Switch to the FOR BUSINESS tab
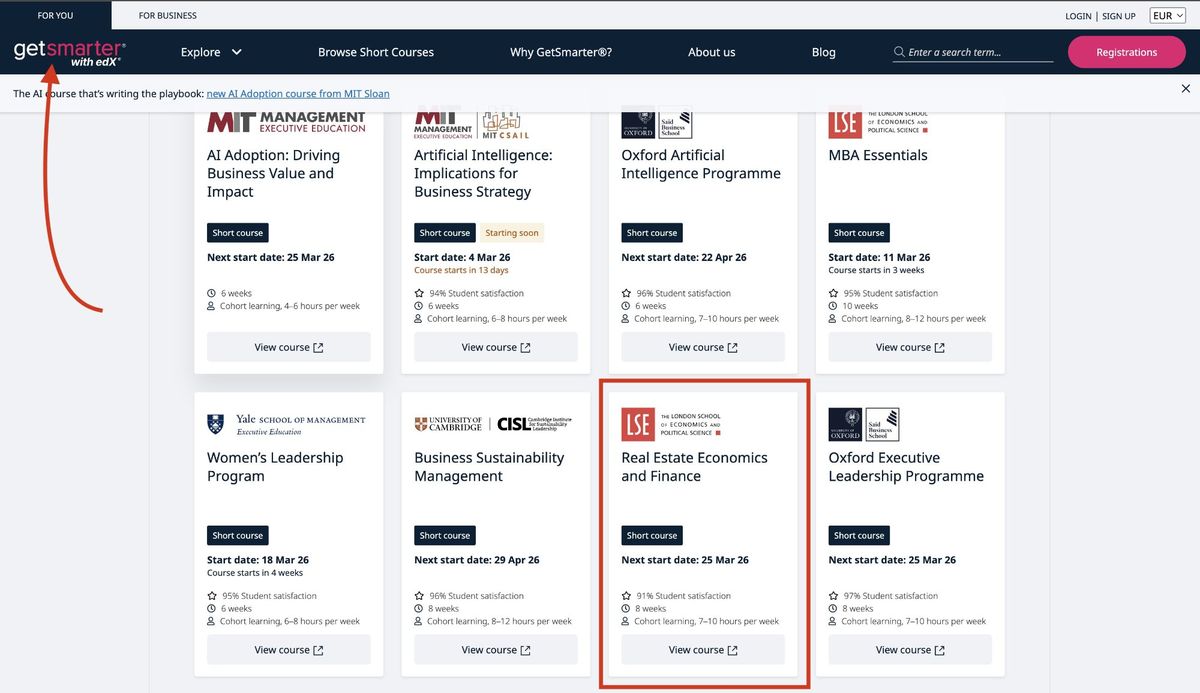 167,15
